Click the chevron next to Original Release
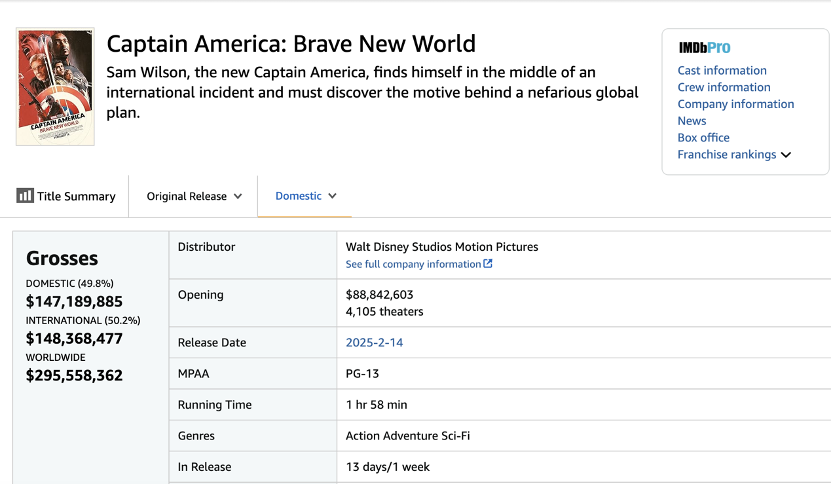 [238, 196]
